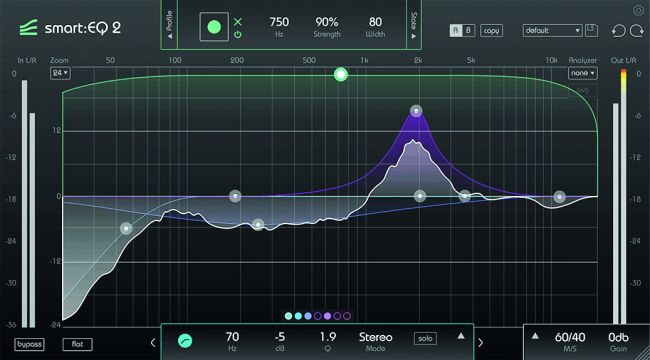Save preset with the floppy disk icon
The height and width of the screenshot is (360, 650).
[591, 31]
